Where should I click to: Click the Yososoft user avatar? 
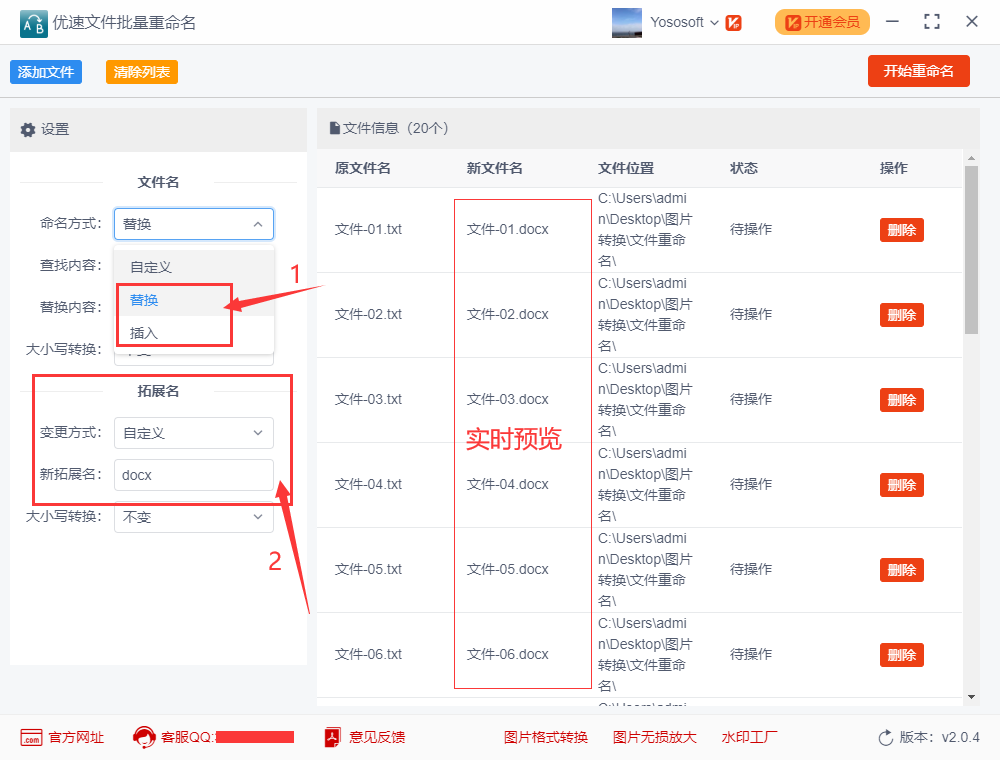pos(627,22)
